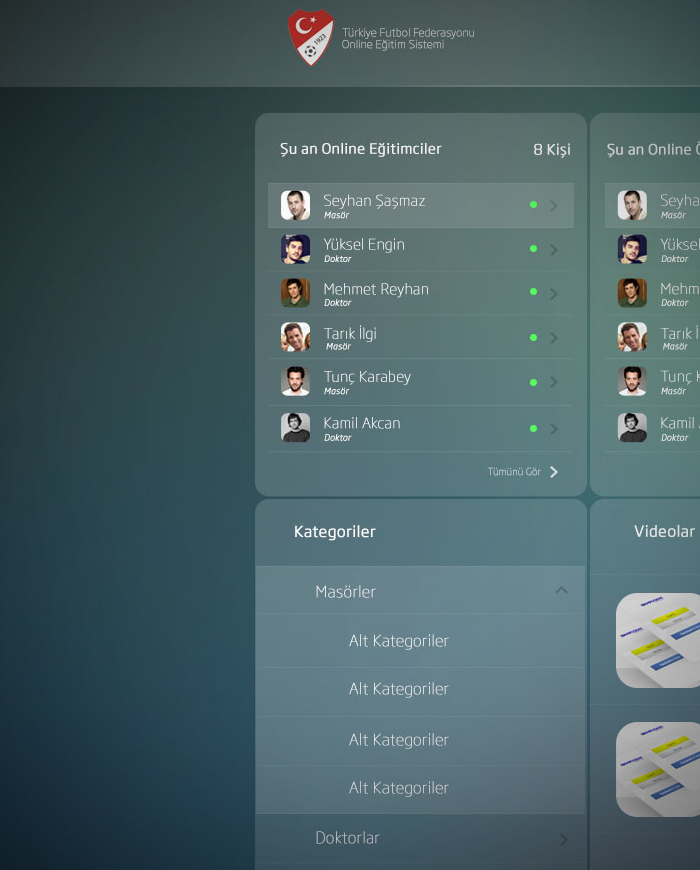700x870 pixels.
Task: Open the first video thumbnail under Videolar
Action: pos(658,640)
